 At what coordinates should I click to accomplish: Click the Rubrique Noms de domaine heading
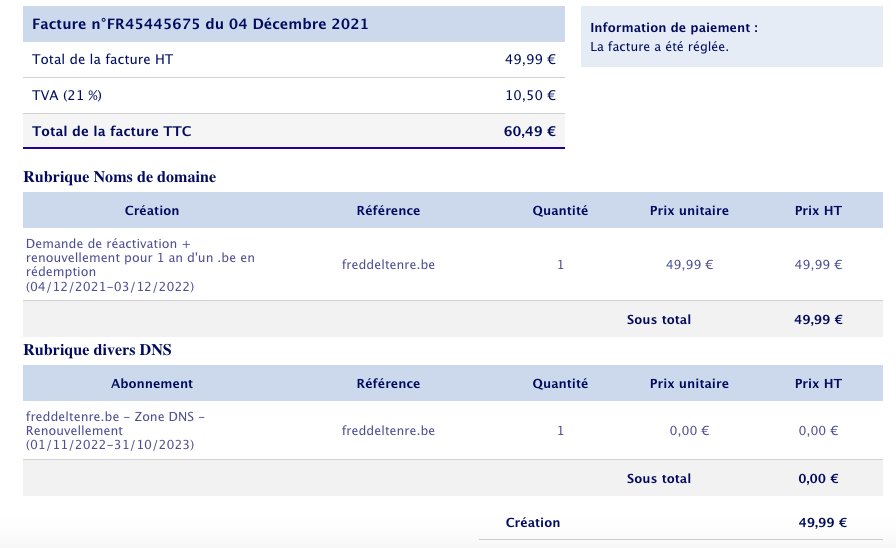point(119,177)
